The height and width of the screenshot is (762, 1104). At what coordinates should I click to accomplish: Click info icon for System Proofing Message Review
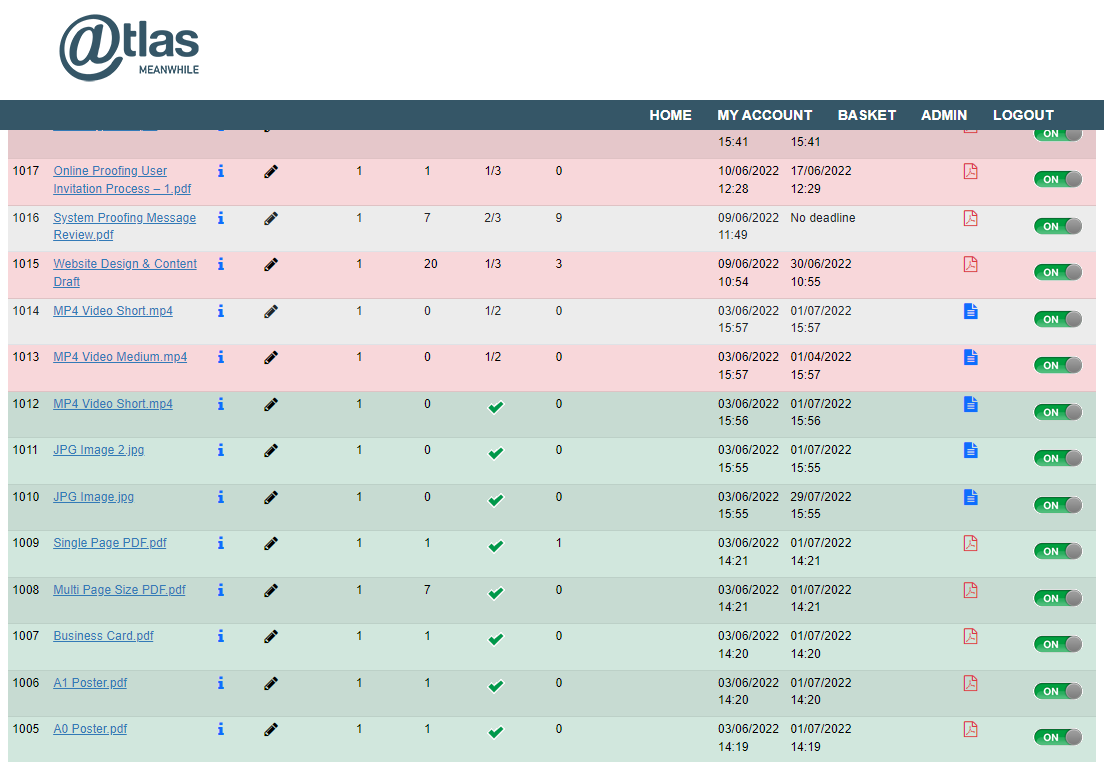(x=220, y=218)
